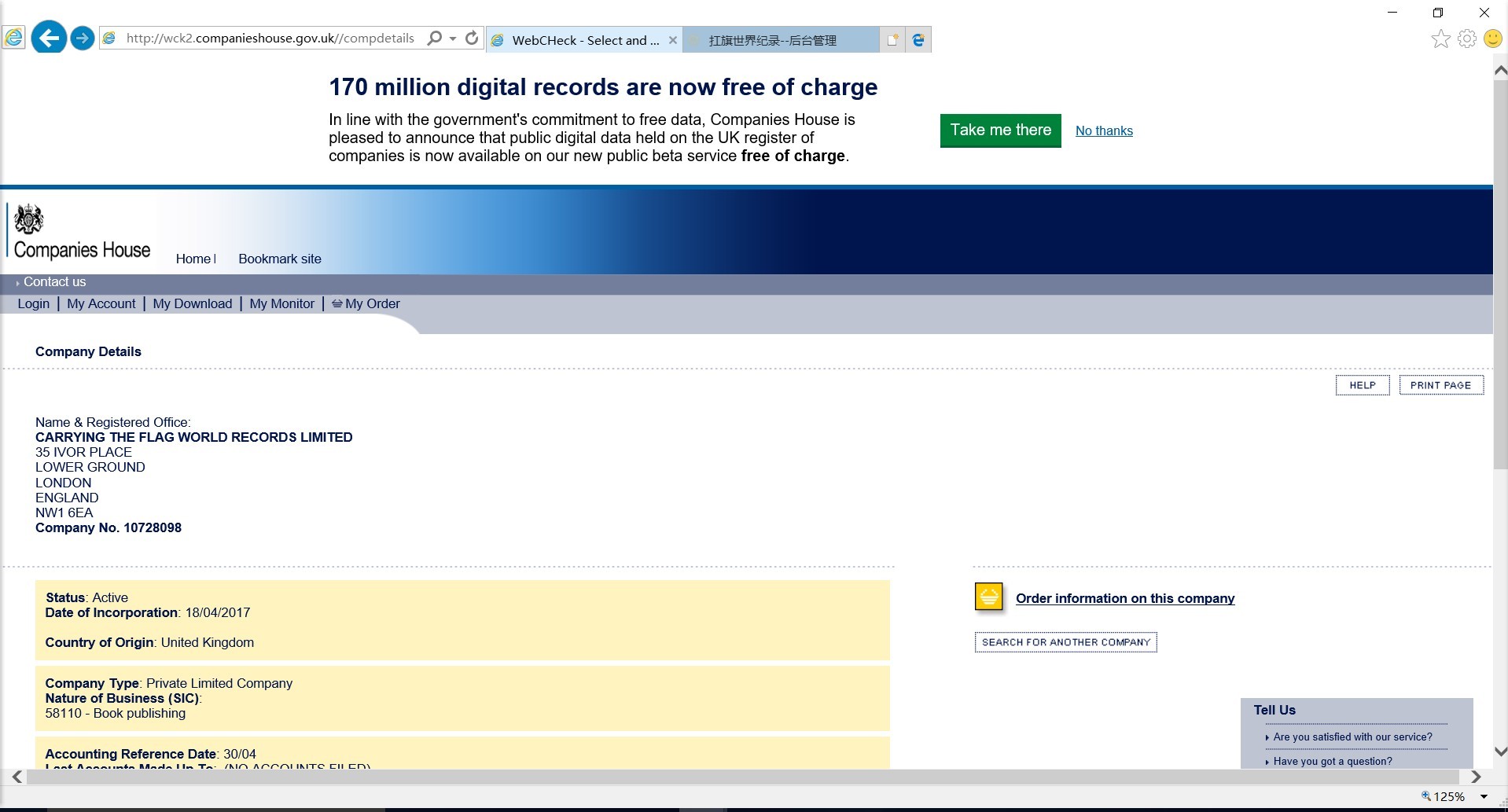Image resolution: width=1508 pixels, height=812 pixels.
Task: Click the smiley feedback icon
Action: [x=1492, y=39]
